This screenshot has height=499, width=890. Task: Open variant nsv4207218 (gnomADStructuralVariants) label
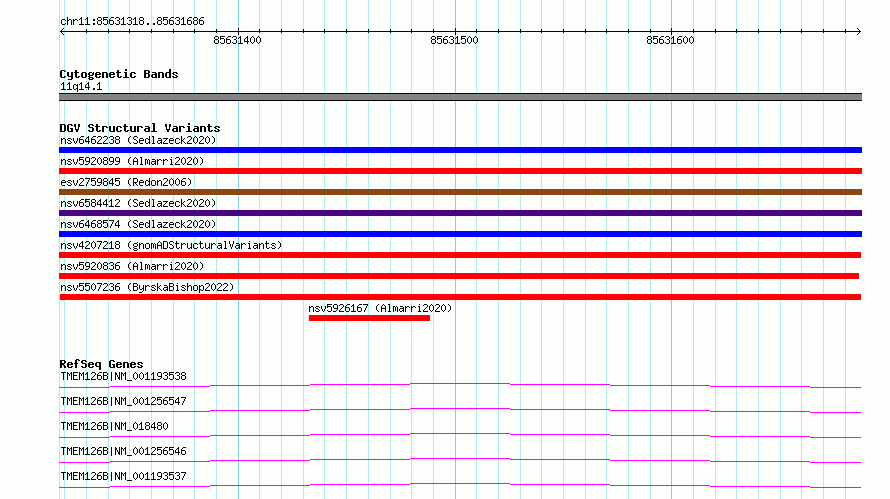click(171, 245)
